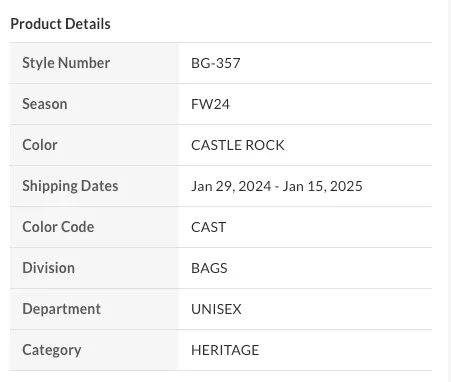Viewport: 451px width, 382px height.
Task: Select the Season label cell
Action: [94, 104]
